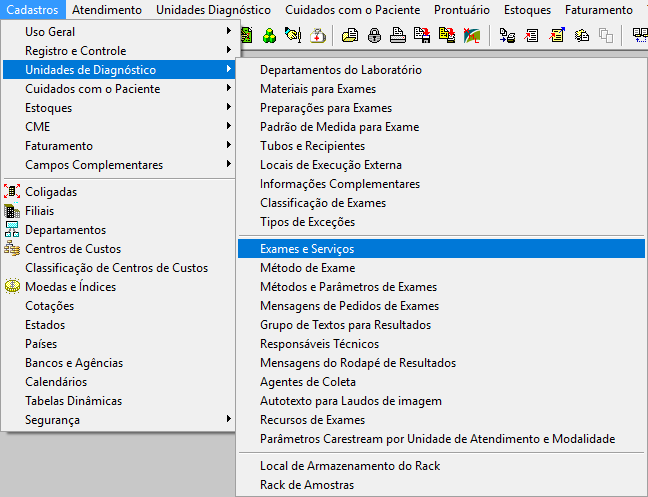Click the send document to printer icon
The height and width of the screenshot is (497, 648).
pyautogui.click(x=507, y=36)
